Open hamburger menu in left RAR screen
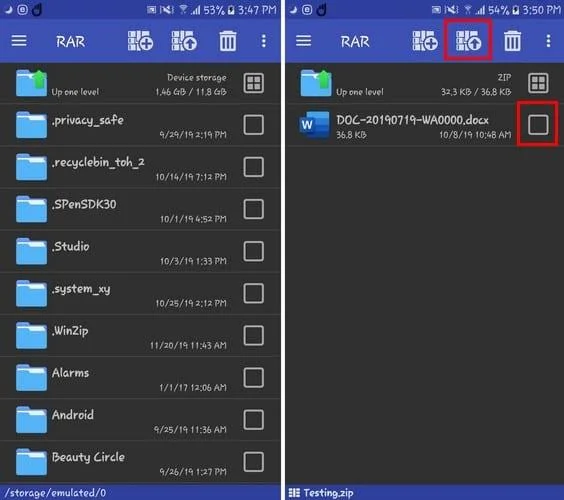 [19, 41]
